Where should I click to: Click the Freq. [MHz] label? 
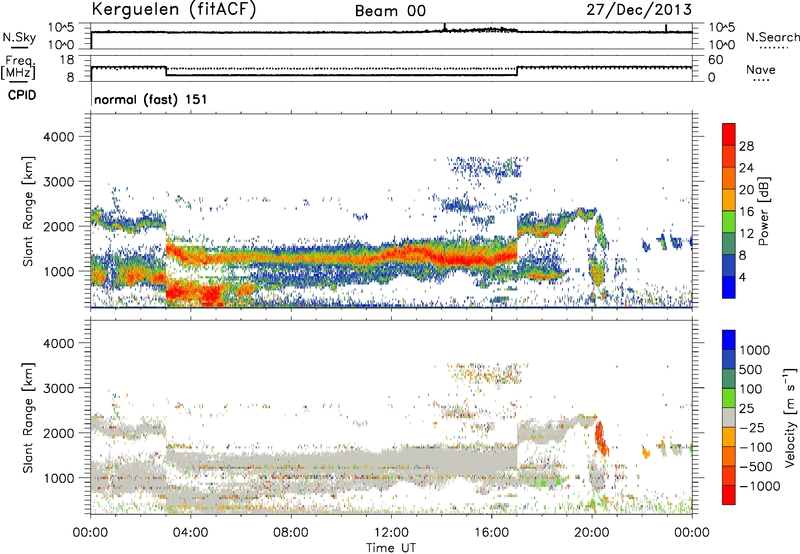click(x=19, y=67)
